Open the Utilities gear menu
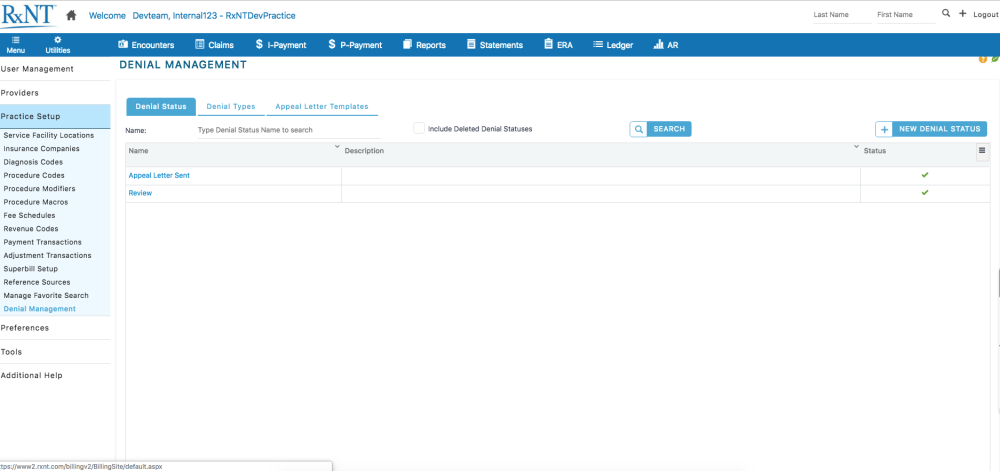 pyautogui.click(x=58, y=45)
